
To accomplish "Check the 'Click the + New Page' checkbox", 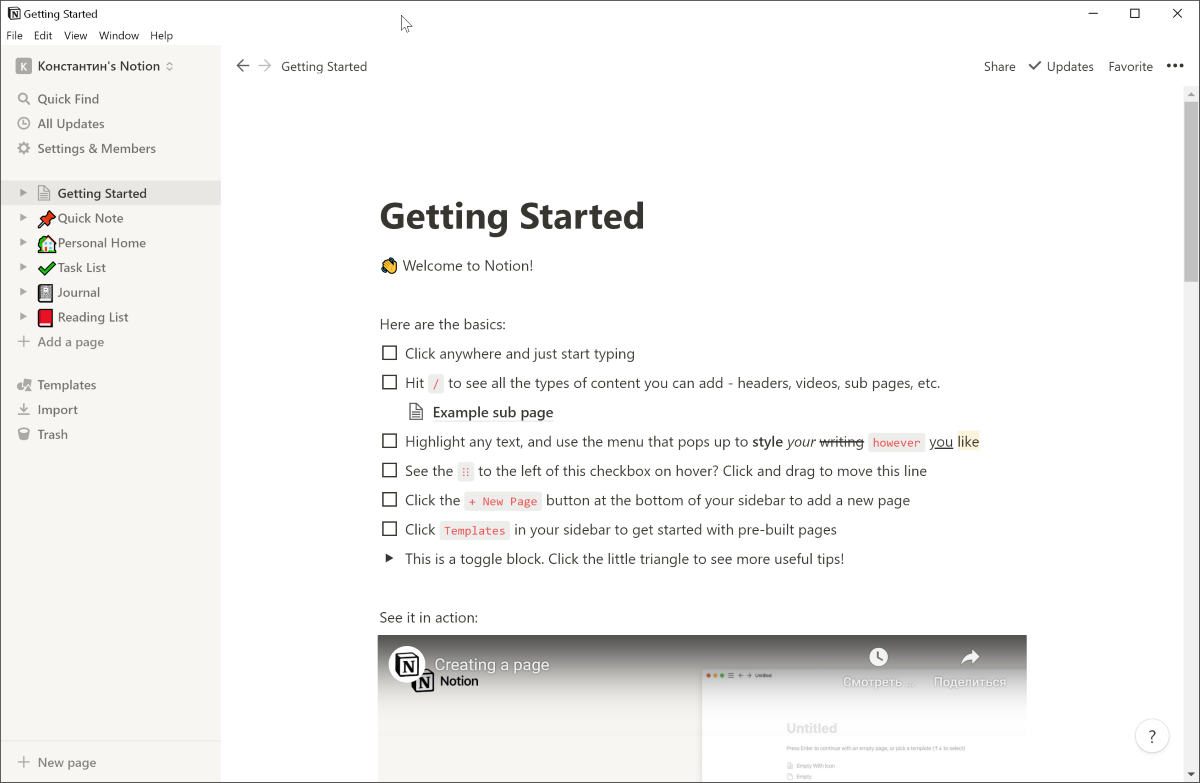I will click(390, 500).
